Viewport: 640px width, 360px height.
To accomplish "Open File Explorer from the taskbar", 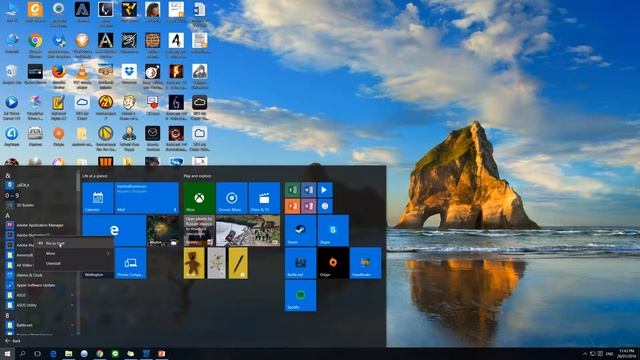I will 69,354.
